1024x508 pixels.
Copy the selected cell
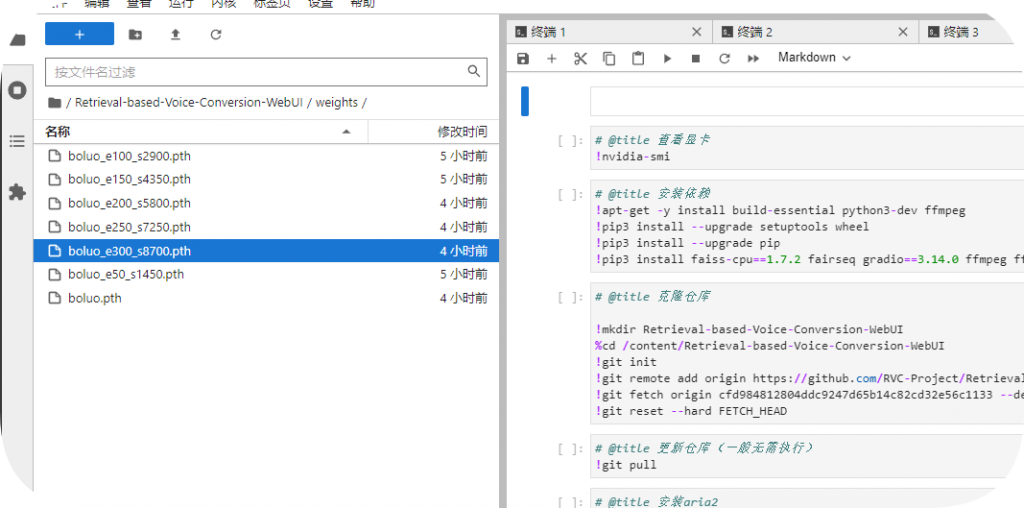point(609,58)
